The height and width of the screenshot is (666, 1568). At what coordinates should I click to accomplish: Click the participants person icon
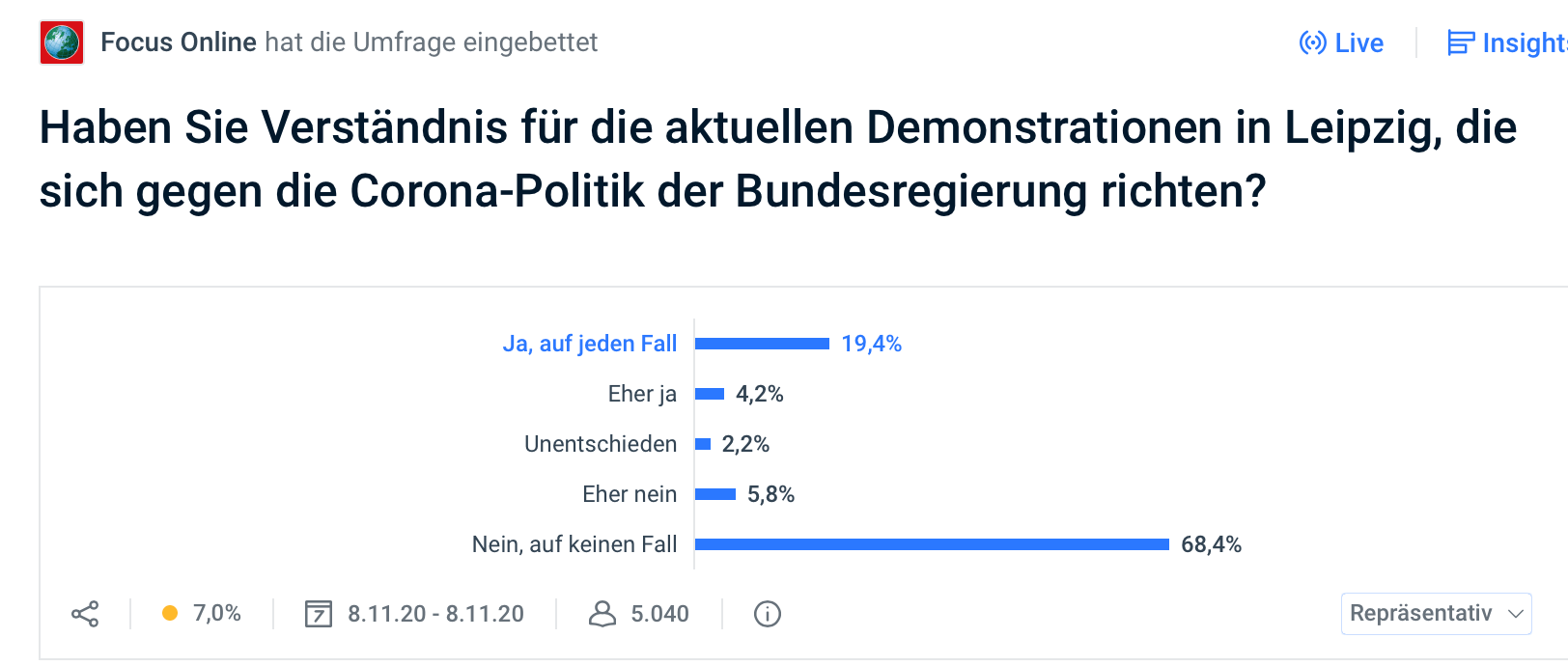[602, 614]
